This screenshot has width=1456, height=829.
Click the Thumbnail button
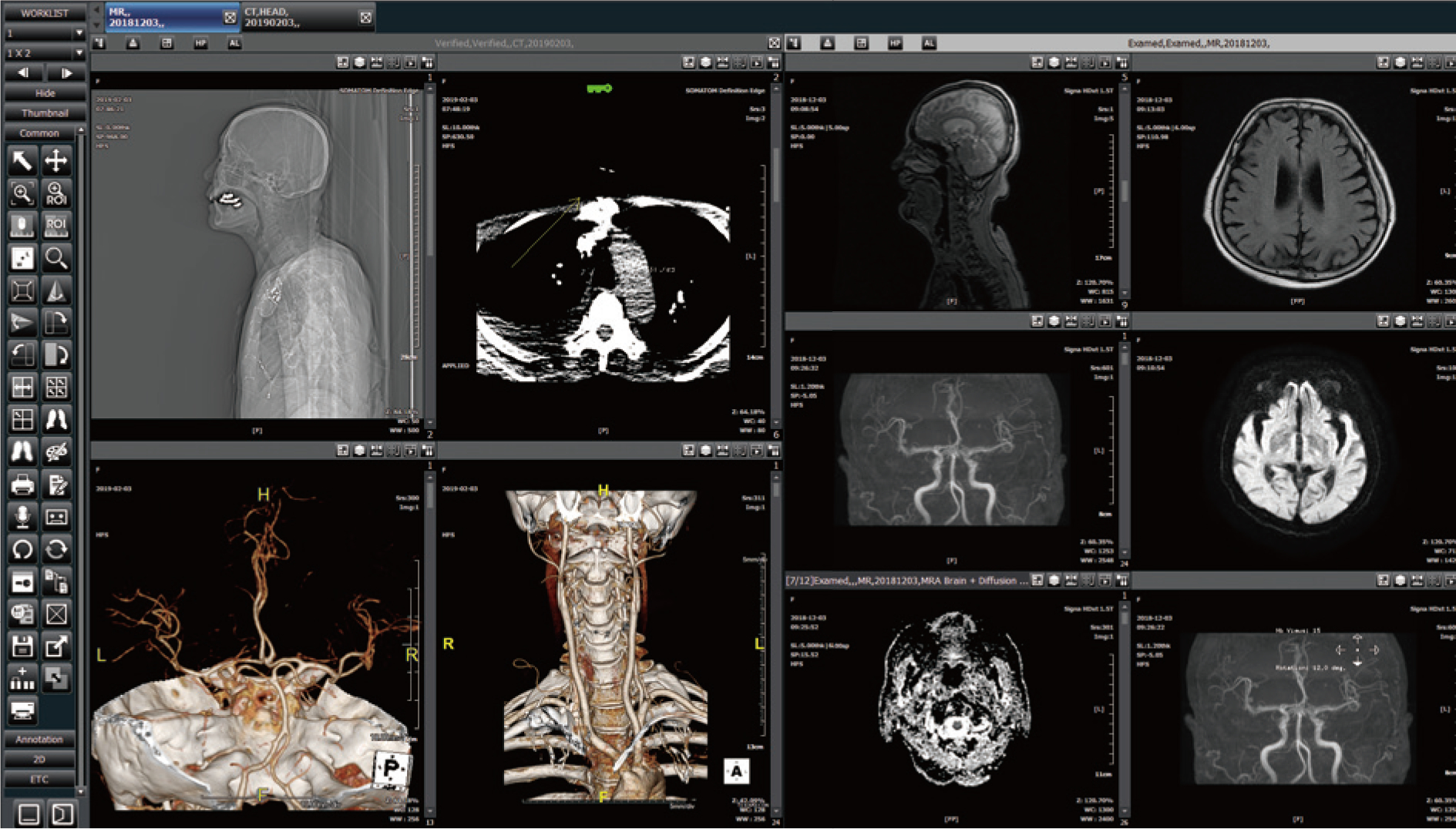click(45, 112)
